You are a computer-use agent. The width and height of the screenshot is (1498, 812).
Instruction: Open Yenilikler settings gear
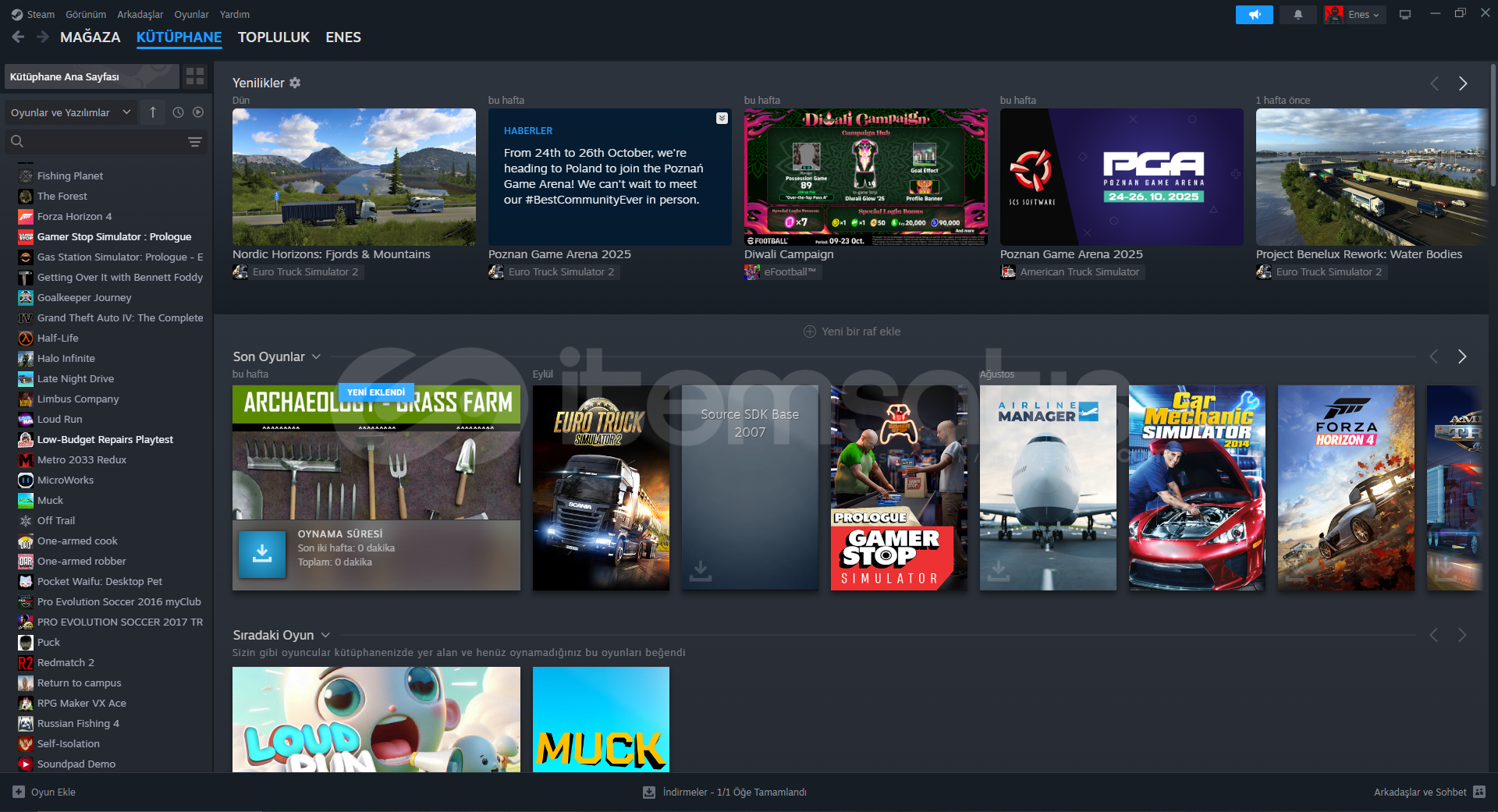(295, 83)
